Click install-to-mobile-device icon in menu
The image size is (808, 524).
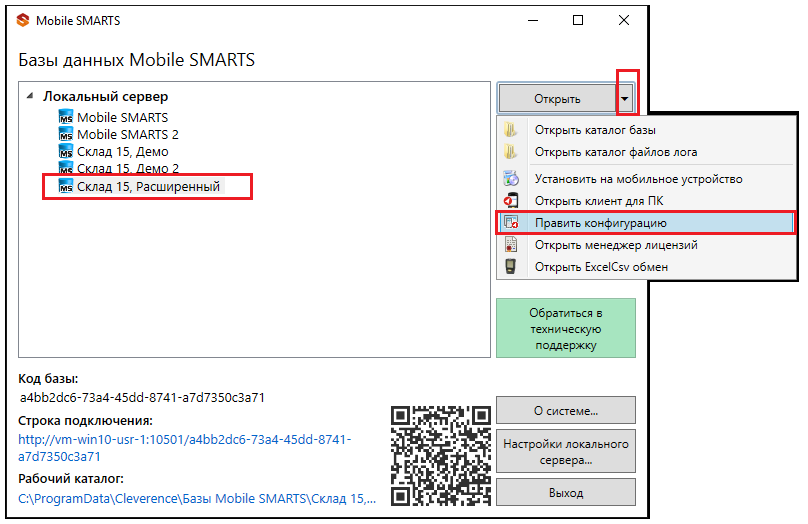511,179
